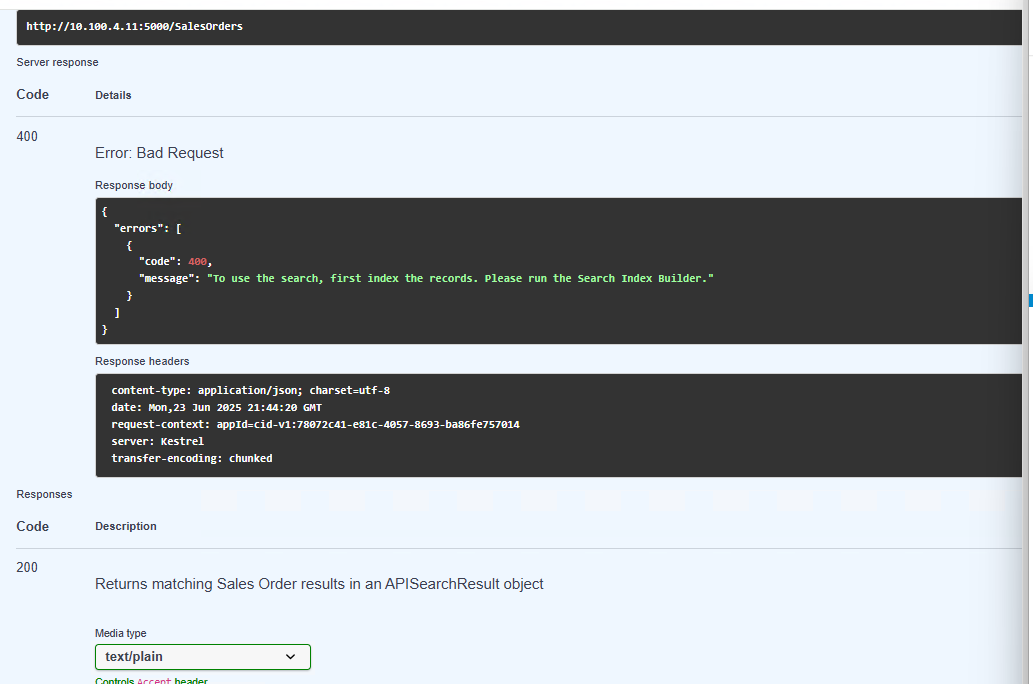Click the 400 server response code cell
Image resolution: width=1033 pixels, height=684 pixels.
click(27, 136)
